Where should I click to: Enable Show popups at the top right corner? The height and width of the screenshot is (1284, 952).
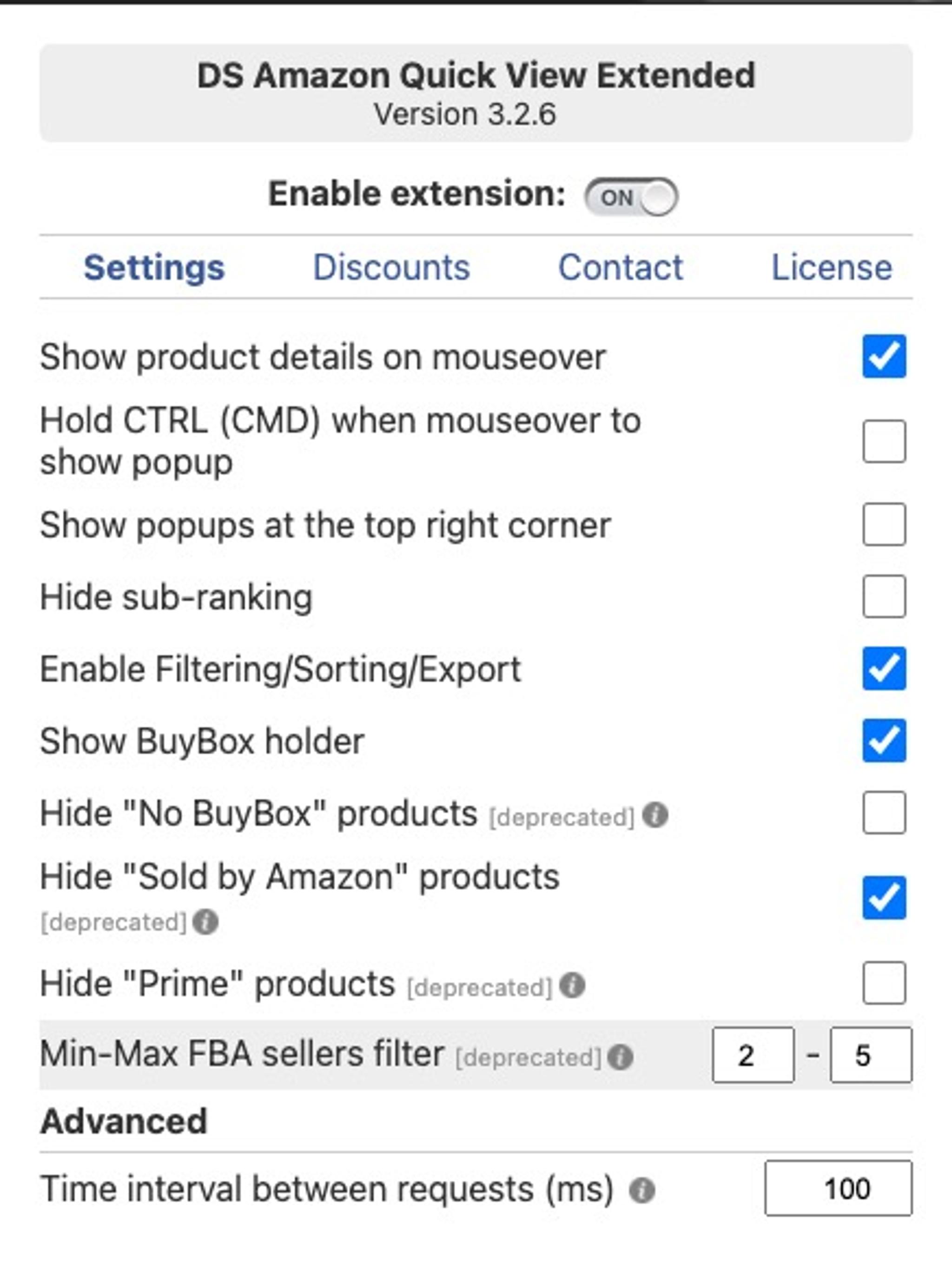[886, 525]
